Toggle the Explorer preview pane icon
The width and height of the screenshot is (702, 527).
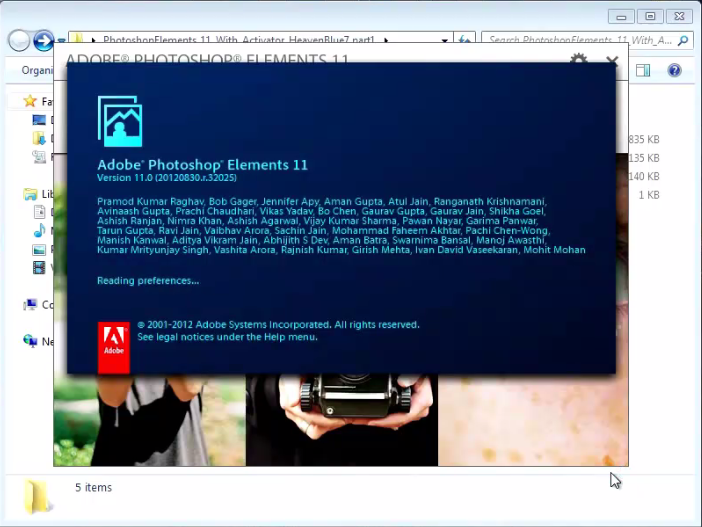[643, 71]
